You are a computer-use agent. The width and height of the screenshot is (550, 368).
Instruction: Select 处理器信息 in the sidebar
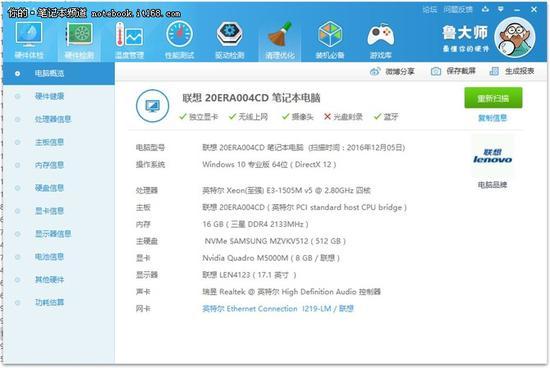tap(53, 119)
